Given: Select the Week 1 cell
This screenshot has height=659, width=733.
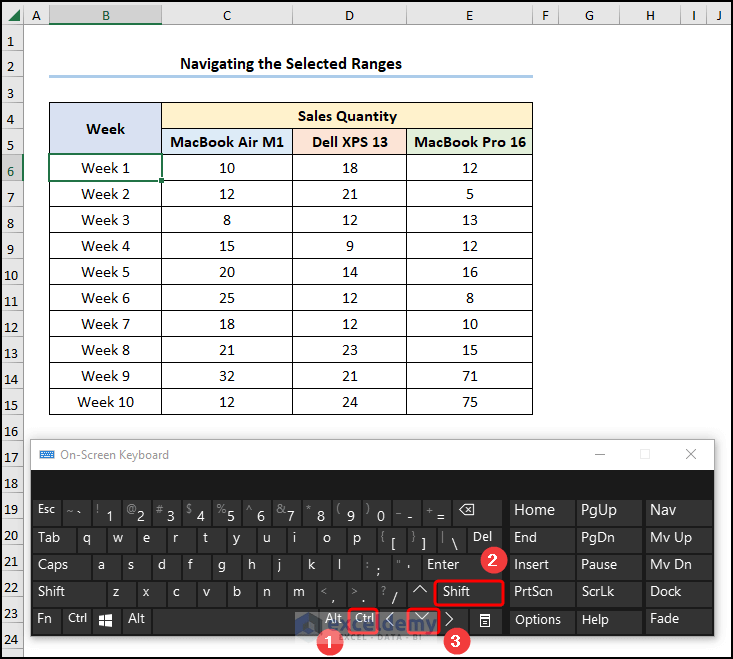Looking at the screenshot, I should [106, 168].
